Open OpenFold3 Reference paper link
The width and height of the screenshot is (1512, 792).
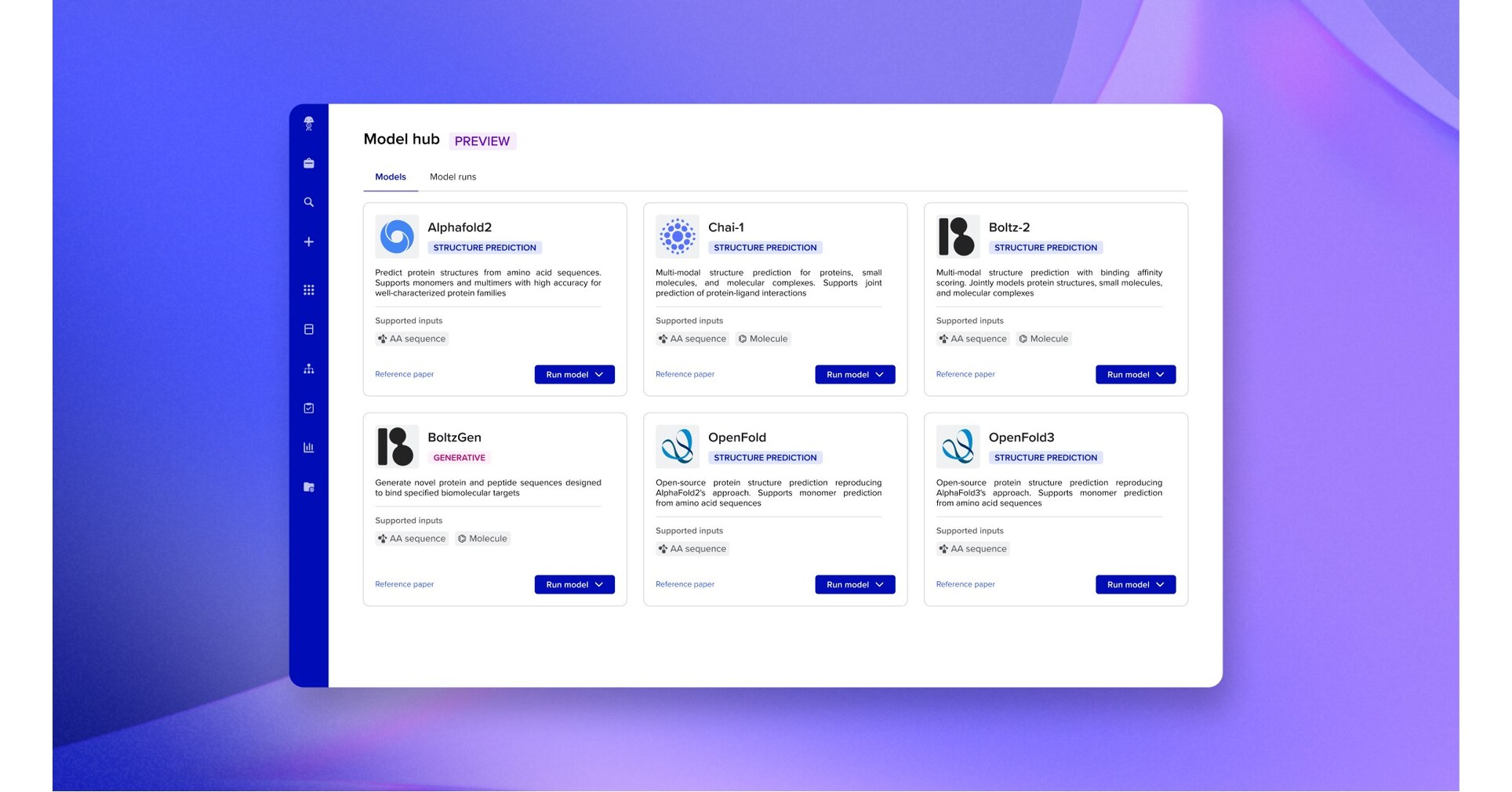tap(965, 585)
